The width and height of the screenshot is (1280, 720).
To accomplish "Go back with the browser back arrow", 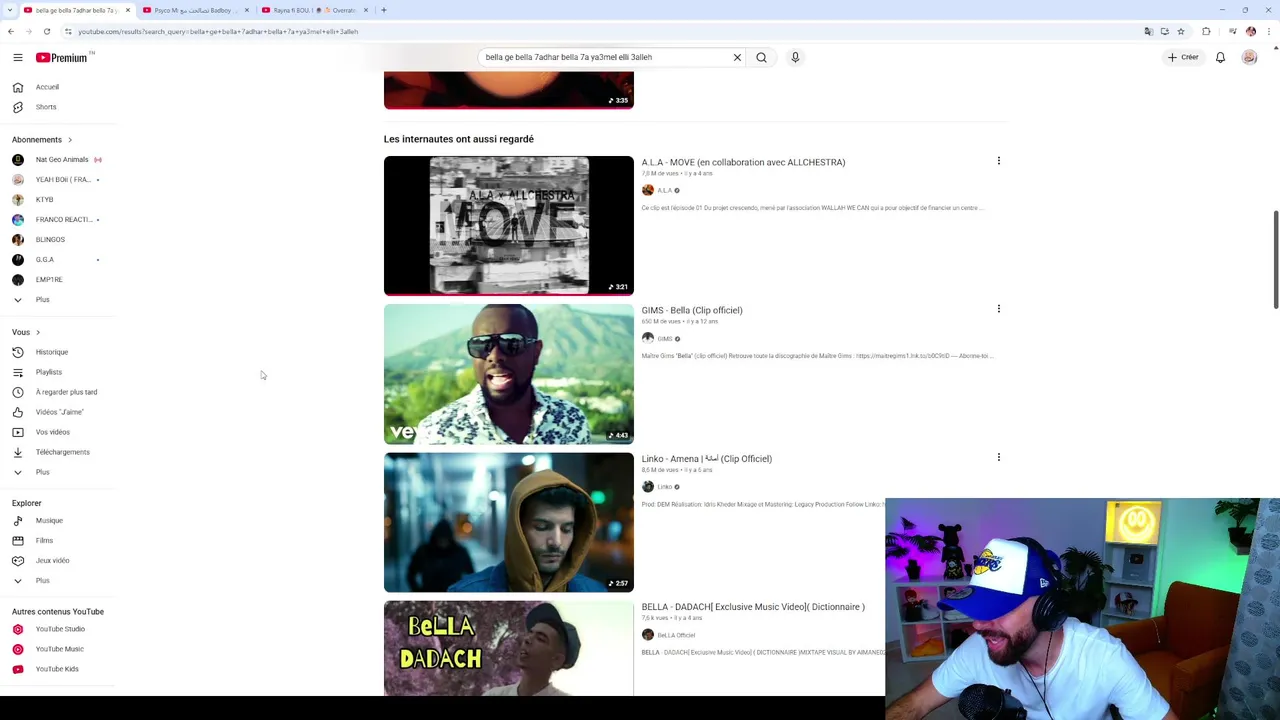I will [10, 32].
